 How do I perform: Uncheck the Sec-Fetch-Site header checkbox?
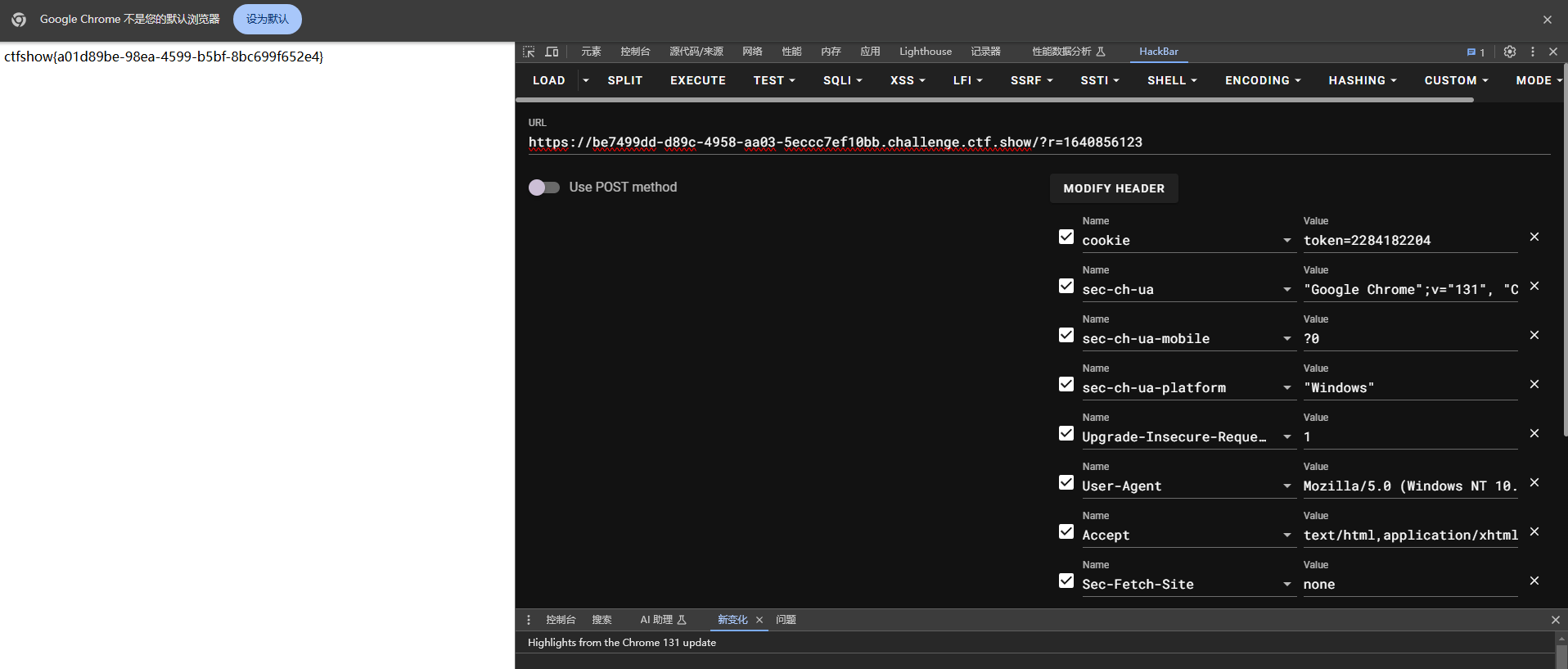[1066, 581]
